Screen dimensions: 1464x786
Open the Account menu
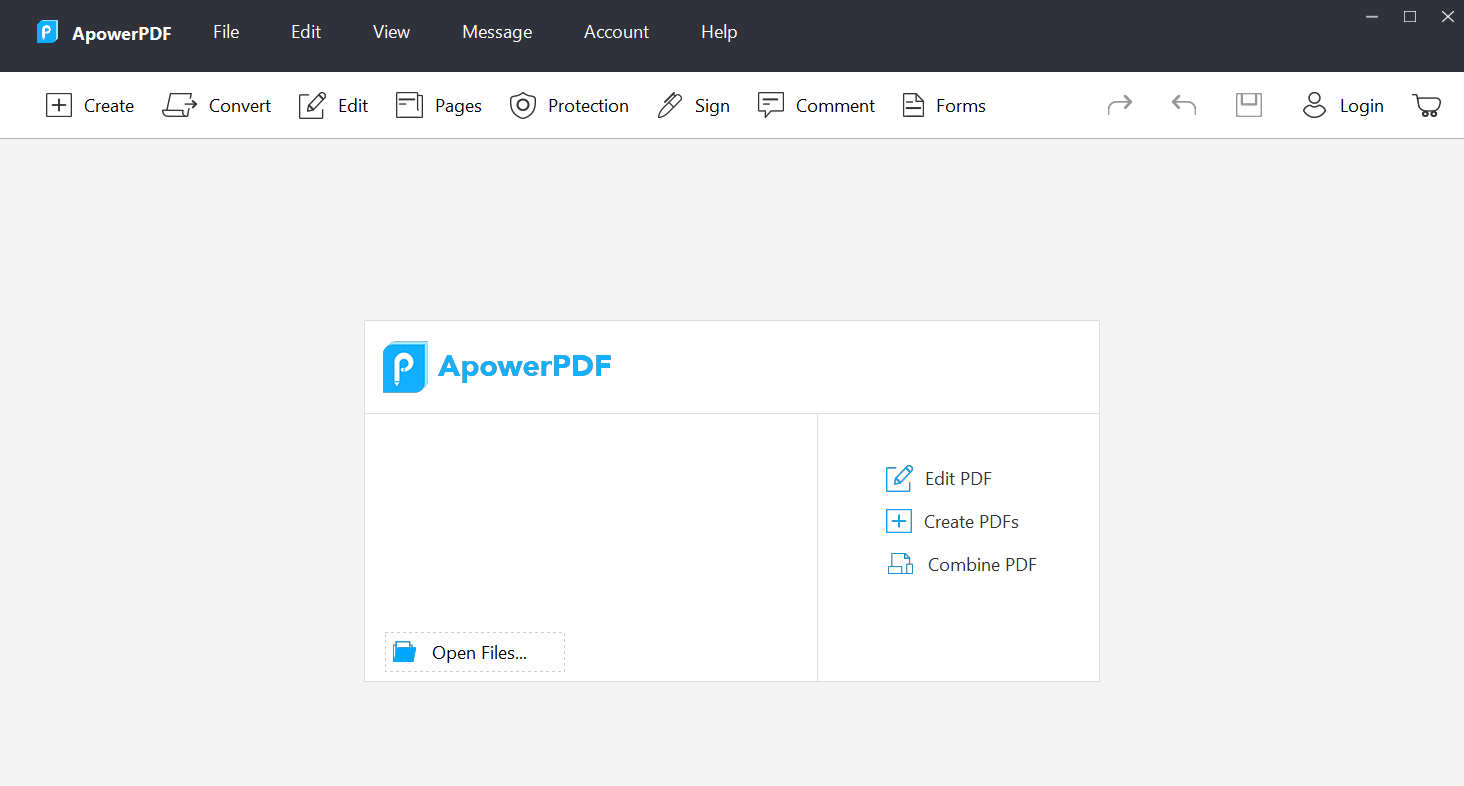(616, 32)
